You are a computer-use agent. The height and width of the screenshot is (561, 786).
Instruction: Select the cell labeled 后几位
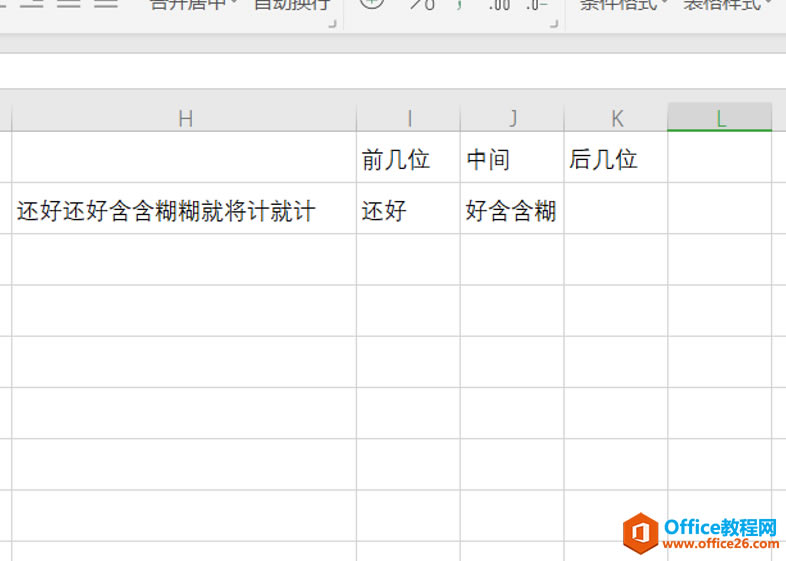click(x=616, y=158)
